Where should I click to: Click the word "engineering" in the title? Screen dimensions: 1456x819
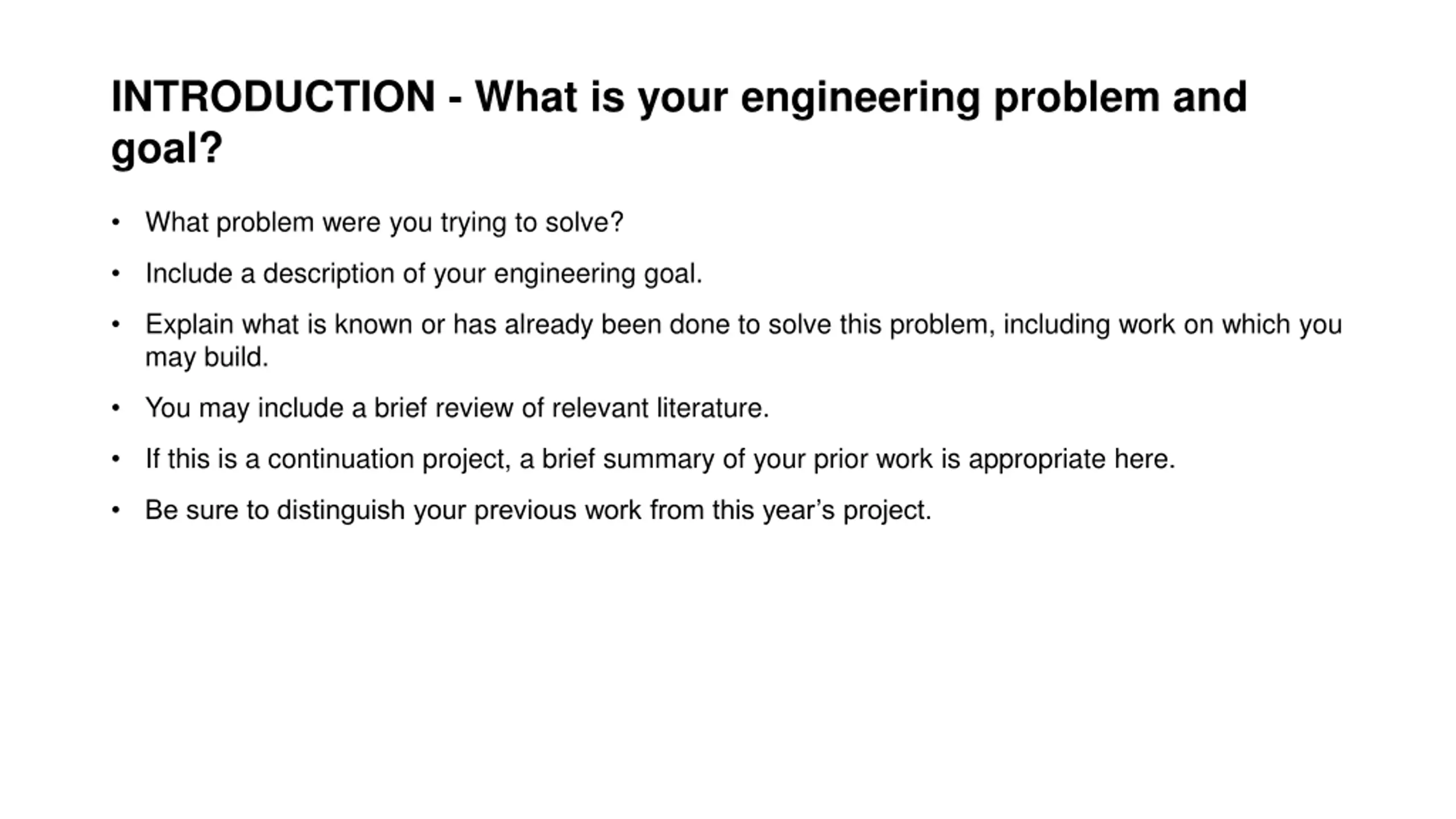click(x=861, y=98)
